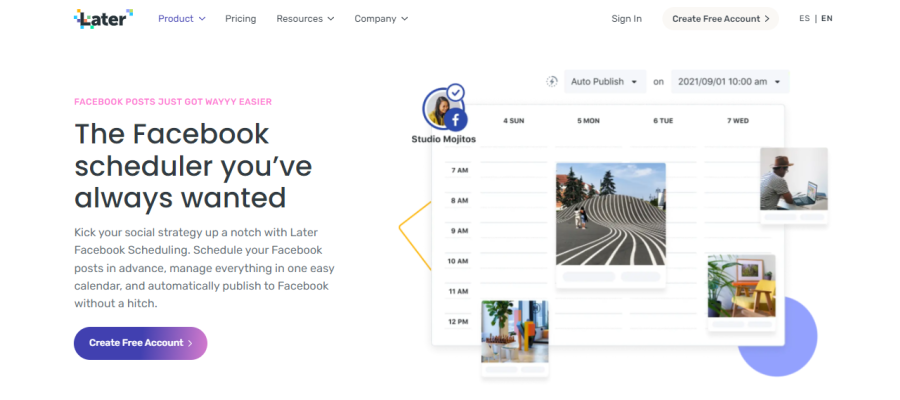Click the chevron on header Create Free Account
The height and width of the screenshot is (400, 900).
pyautogui.click(x=767, y=19)
